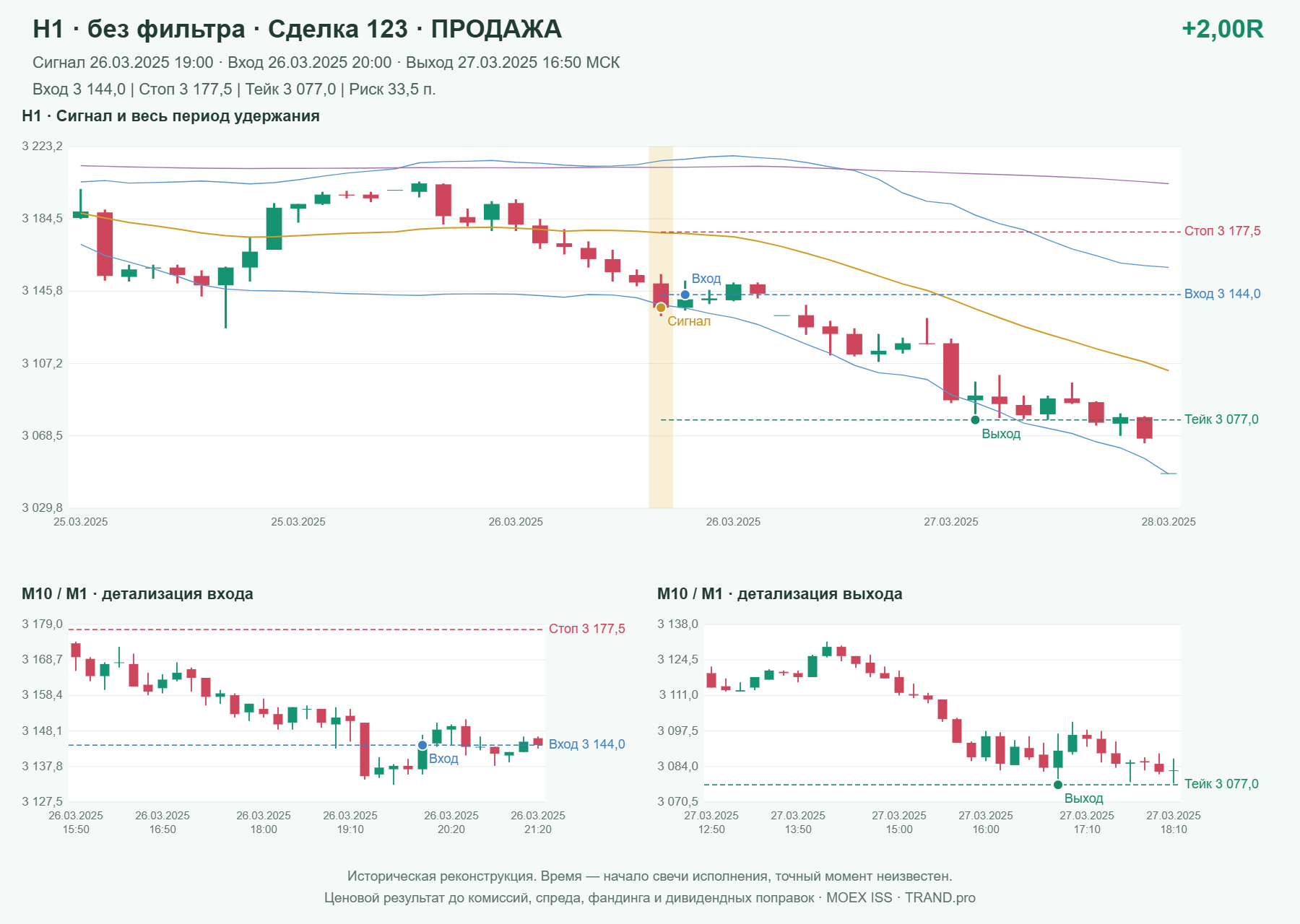Click the 'Стоп 3 177,5' label in entry detail chart

click(586, 629)
